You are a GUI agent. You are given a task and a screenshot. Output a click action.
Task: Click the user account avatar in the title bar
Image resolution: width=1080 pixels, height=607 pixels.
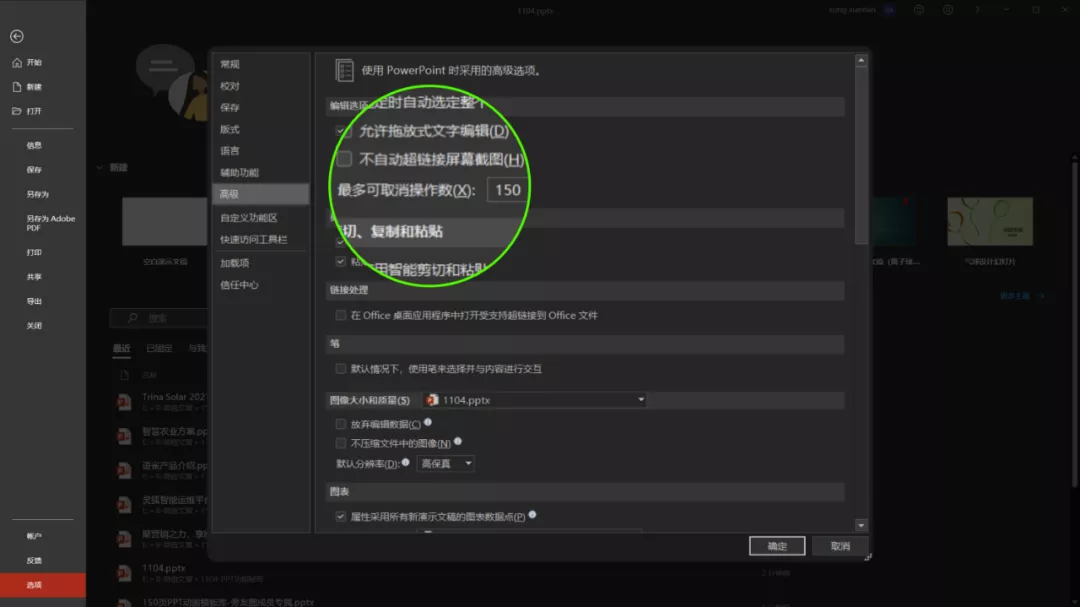[x=890, y=10]
